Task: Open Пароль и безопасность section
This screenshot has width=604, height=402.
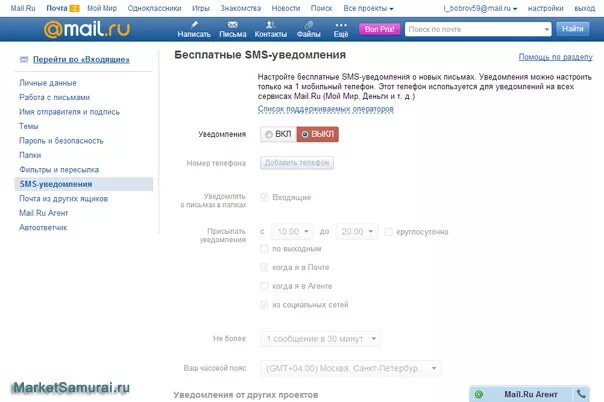Action: [61, 141]
